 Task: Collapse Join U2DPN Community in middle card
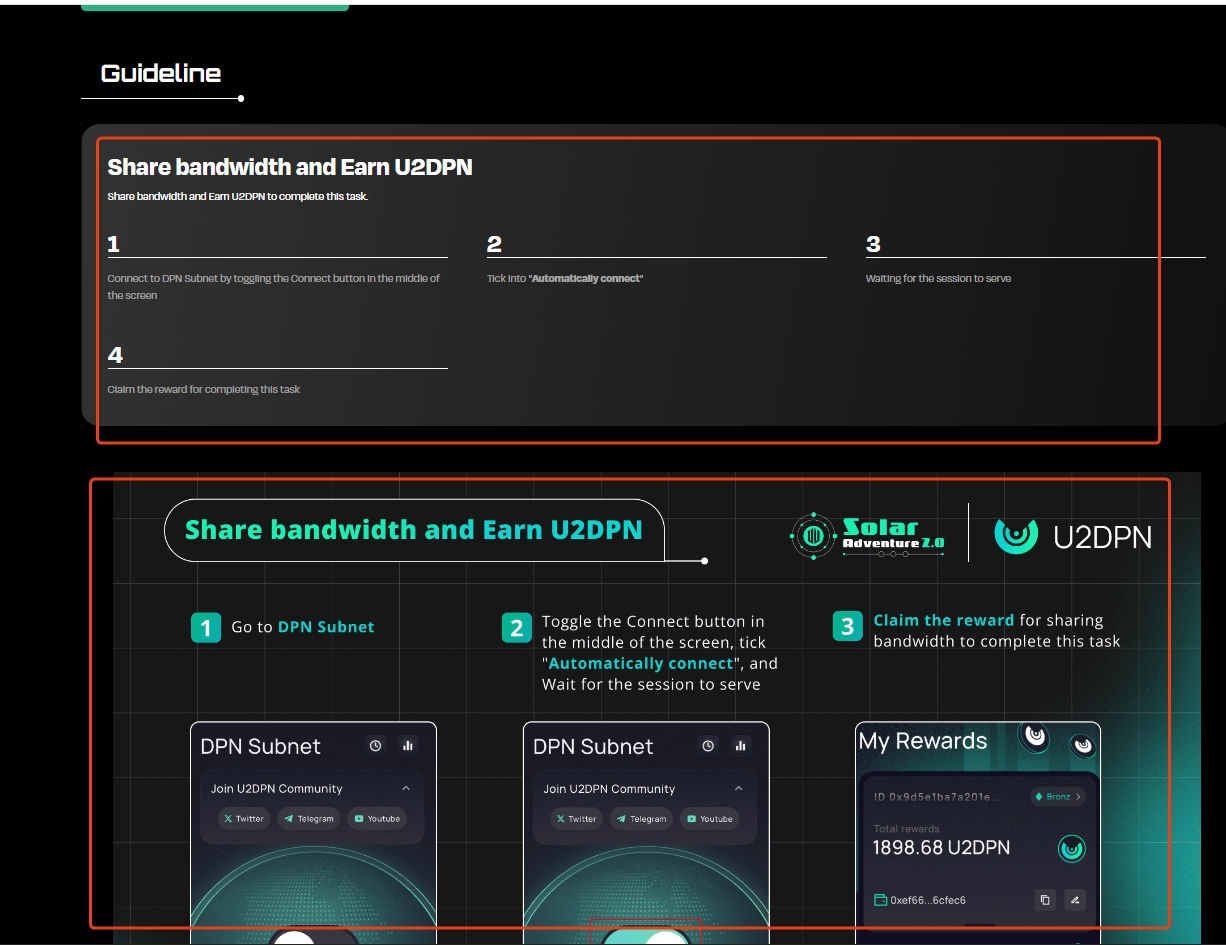tap(739, 789)
